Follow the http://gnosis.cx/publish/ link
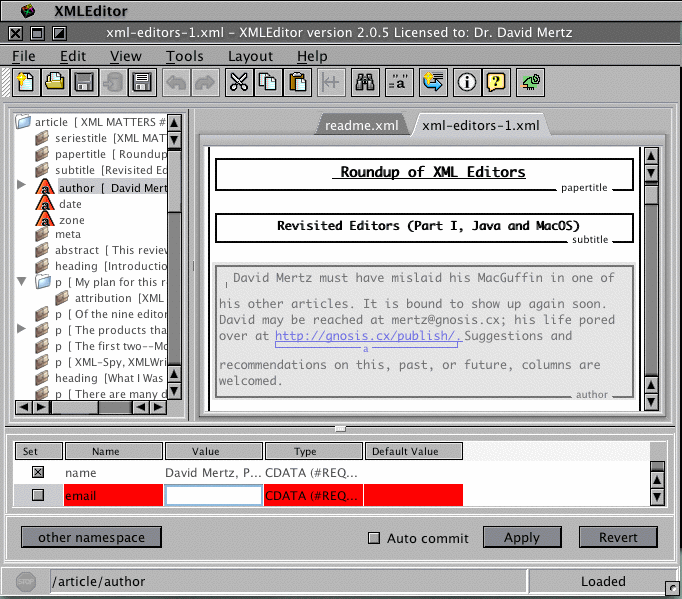Viewport: 682px width, 599px height. pos(367,336)
